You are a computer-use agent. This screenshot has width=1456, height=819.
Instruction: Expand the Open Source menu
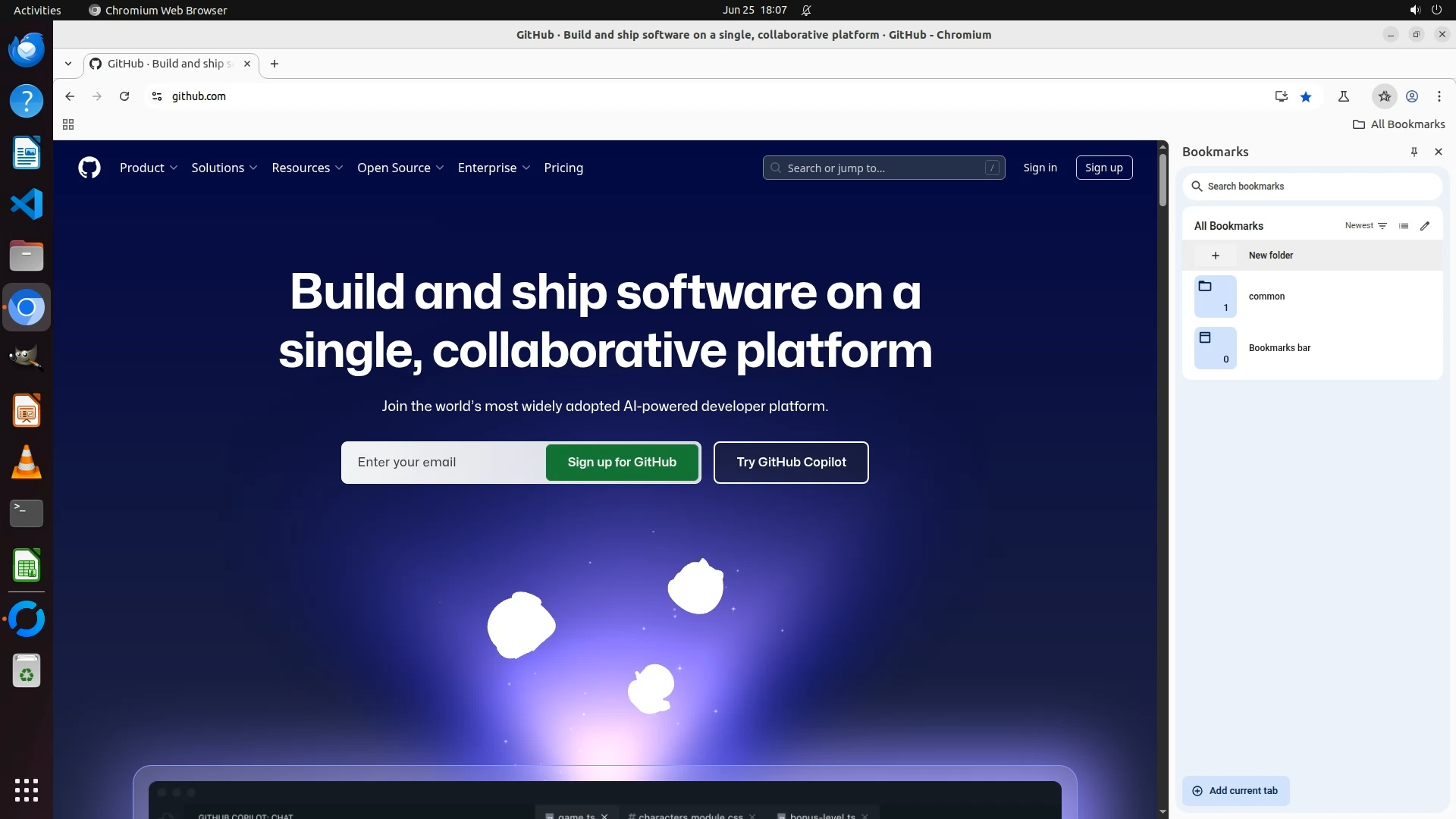click(400, 168)
